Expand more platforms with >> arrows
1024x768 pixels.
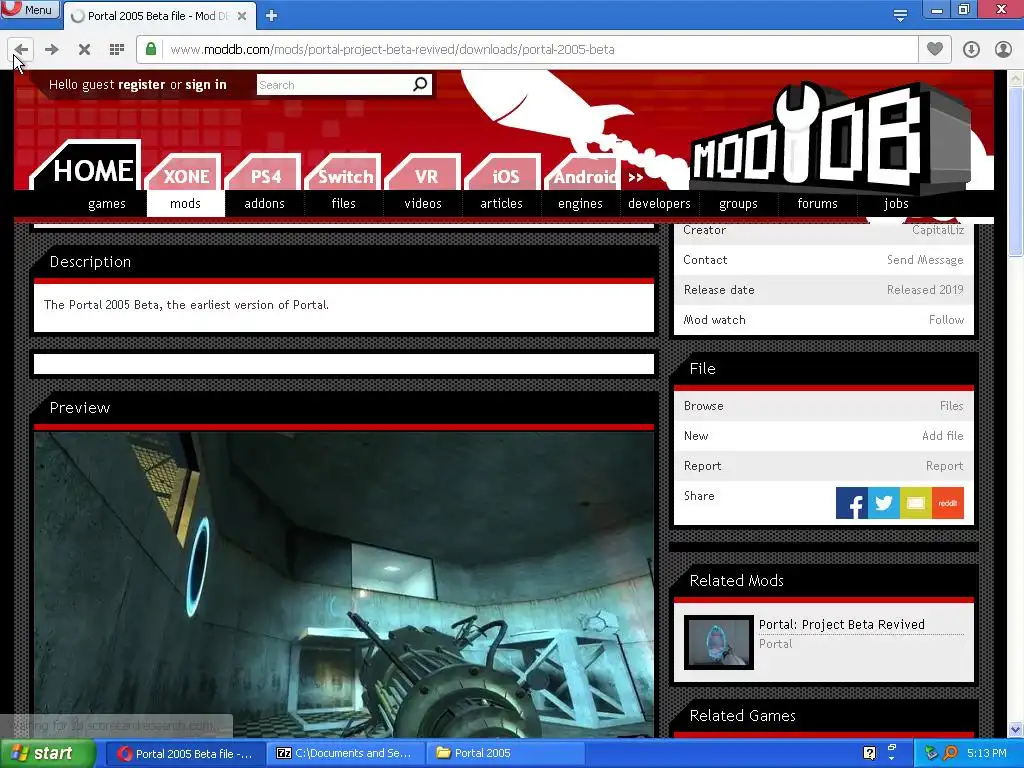pos(635,177)
